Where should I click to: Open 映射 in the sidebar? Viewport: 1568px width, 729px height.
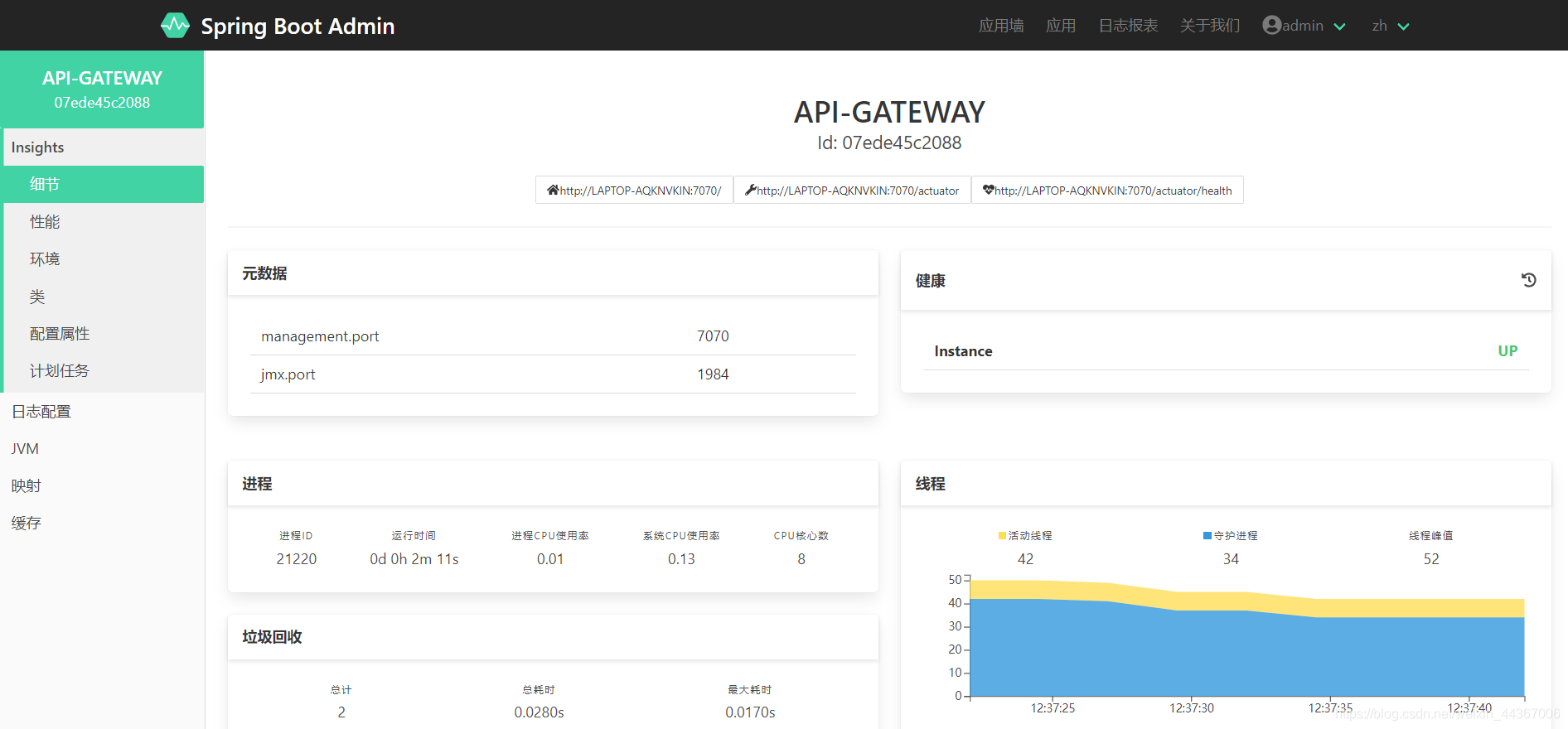click(102, 485)
